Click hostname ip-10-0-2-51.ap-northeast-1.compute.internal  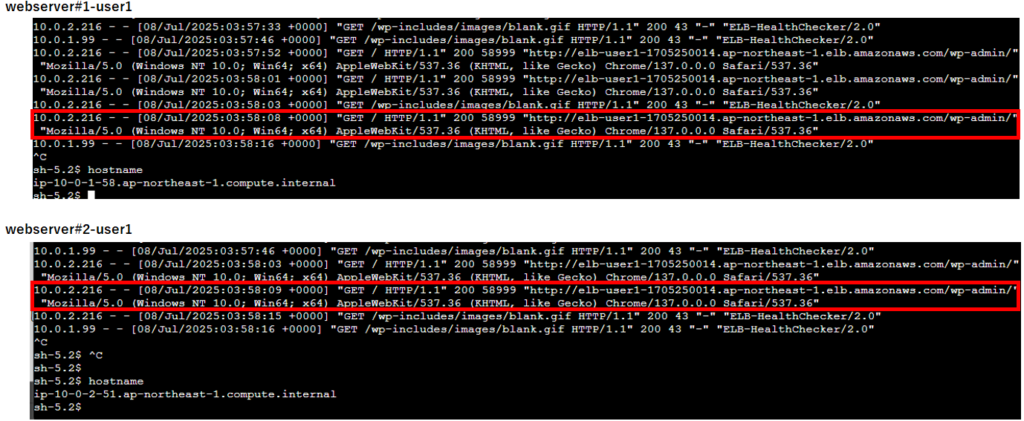[184, 394]
